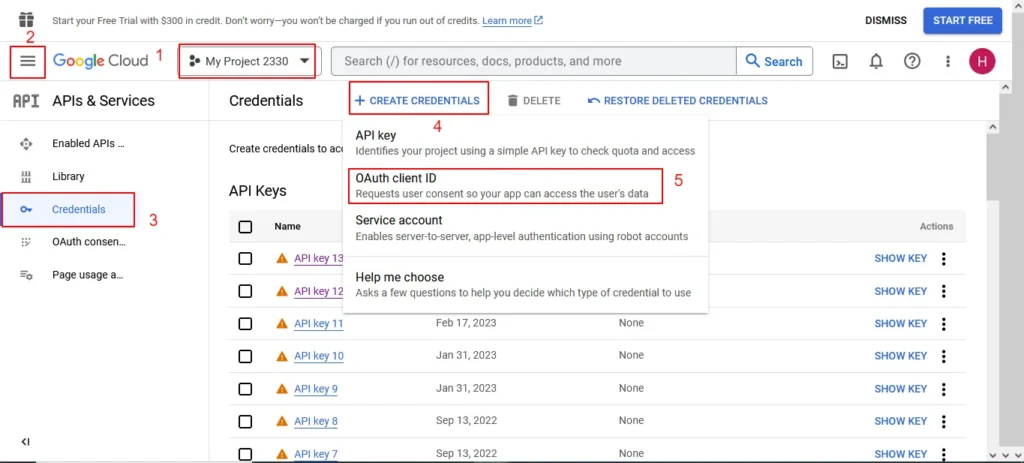Open the account avatar H
The image size is (1024, 463).
pyautogui.click(x=982, y=61)
